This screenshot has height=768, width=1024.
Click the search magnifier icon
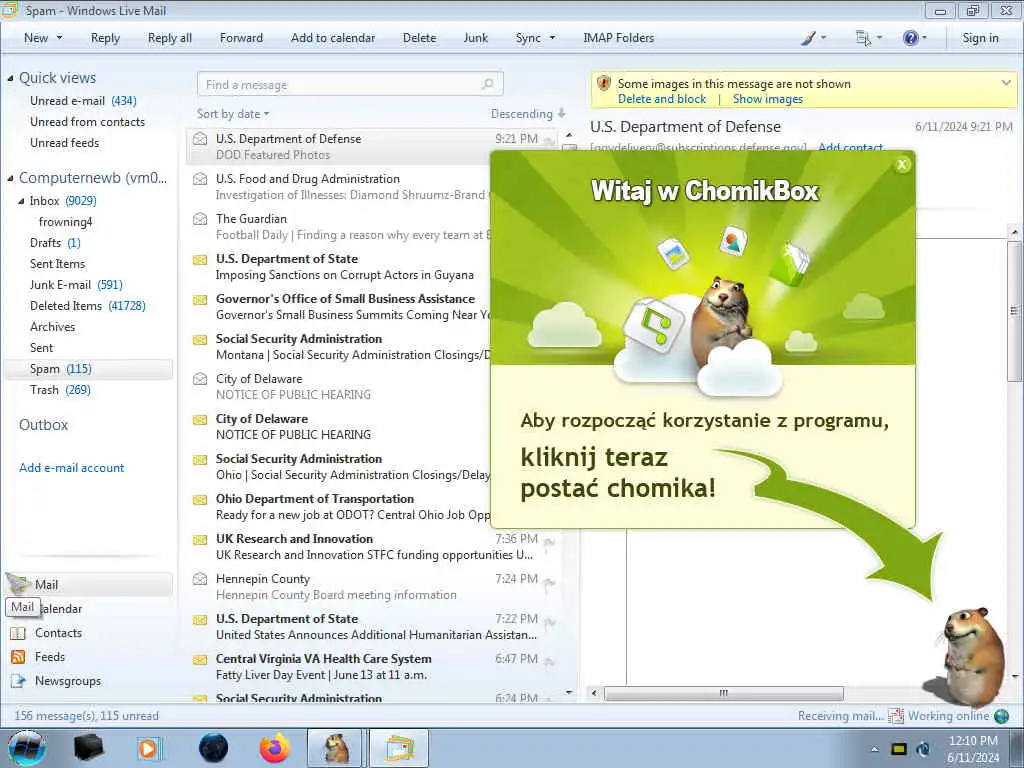(487, 84)
